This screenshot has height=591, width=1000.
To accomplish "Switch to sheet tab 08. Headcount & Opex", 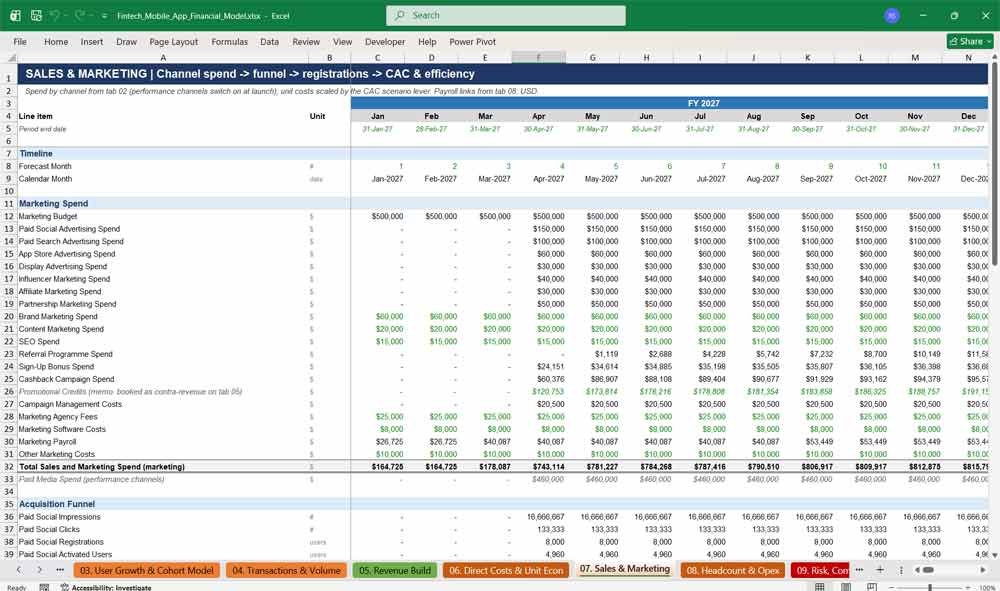I will click(733, 571).
